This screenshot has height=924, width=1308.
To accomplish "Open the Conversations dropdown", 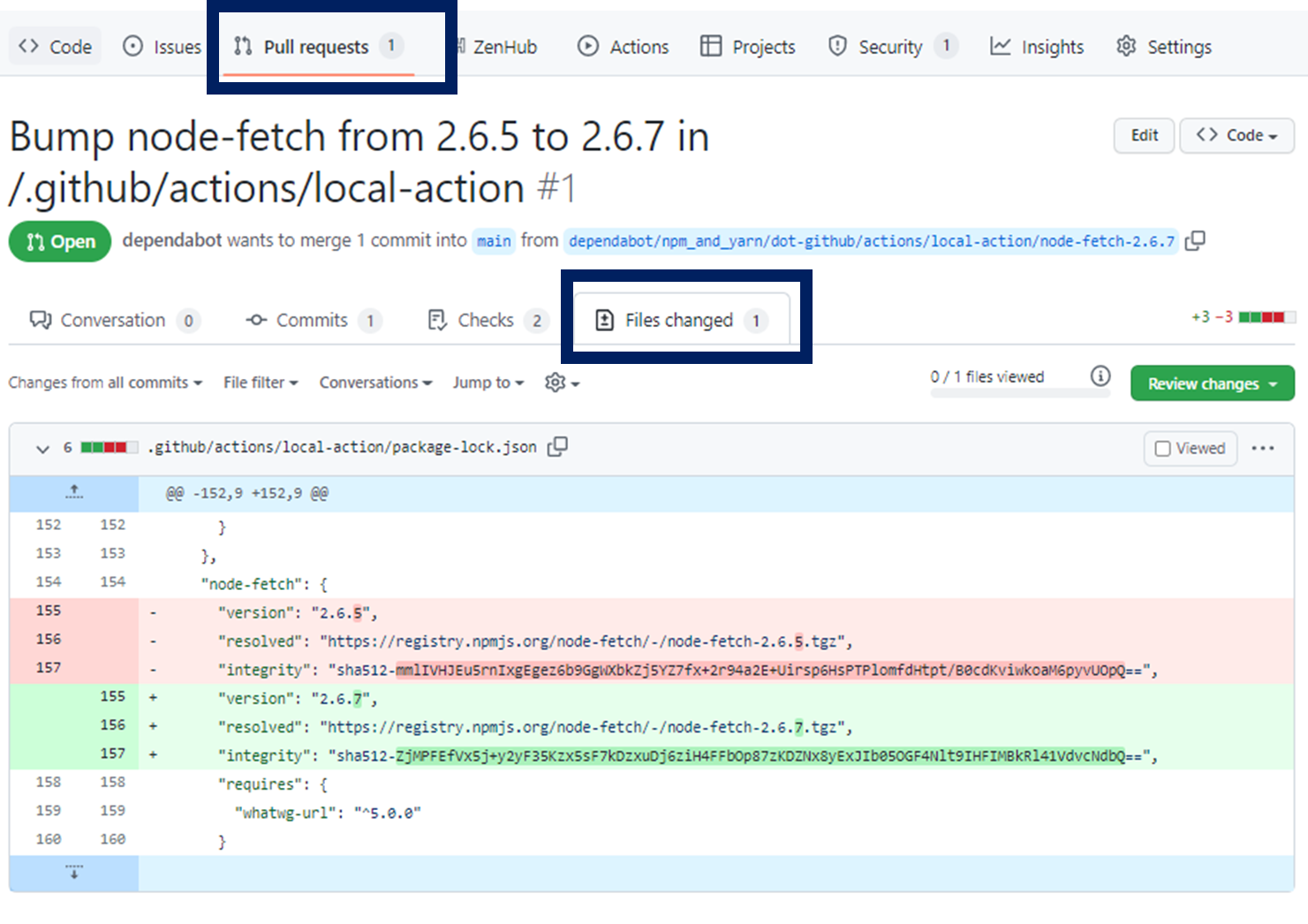I will [375, 382].
